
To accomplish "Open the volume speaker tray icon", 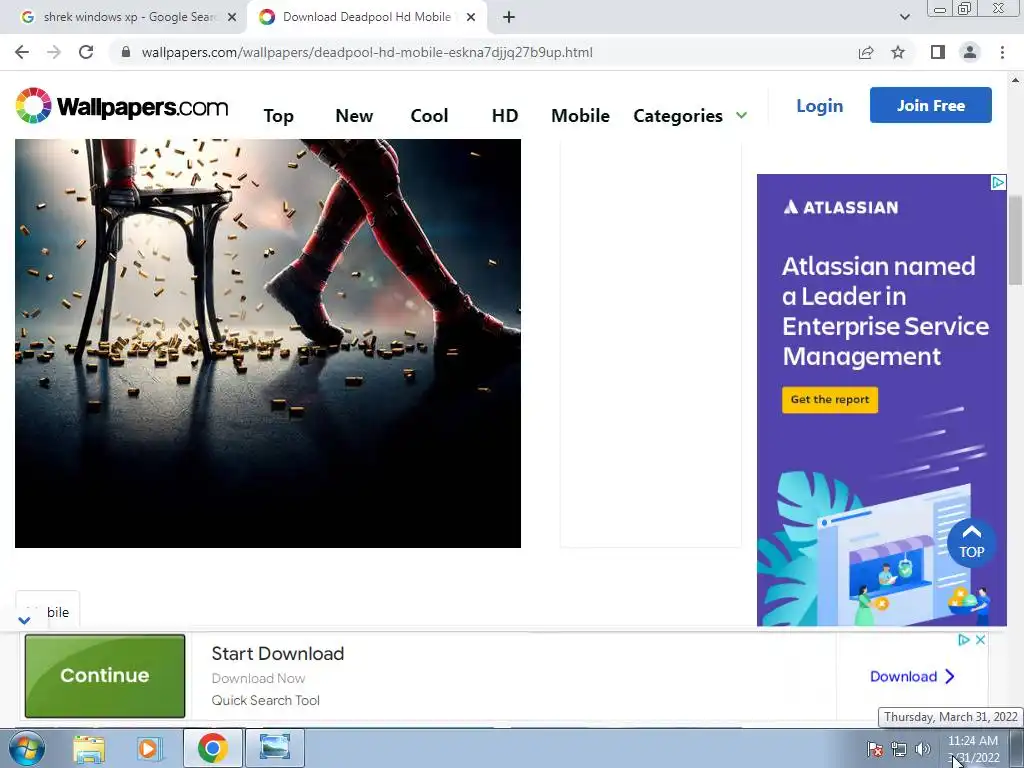I will tap(922, 749).
